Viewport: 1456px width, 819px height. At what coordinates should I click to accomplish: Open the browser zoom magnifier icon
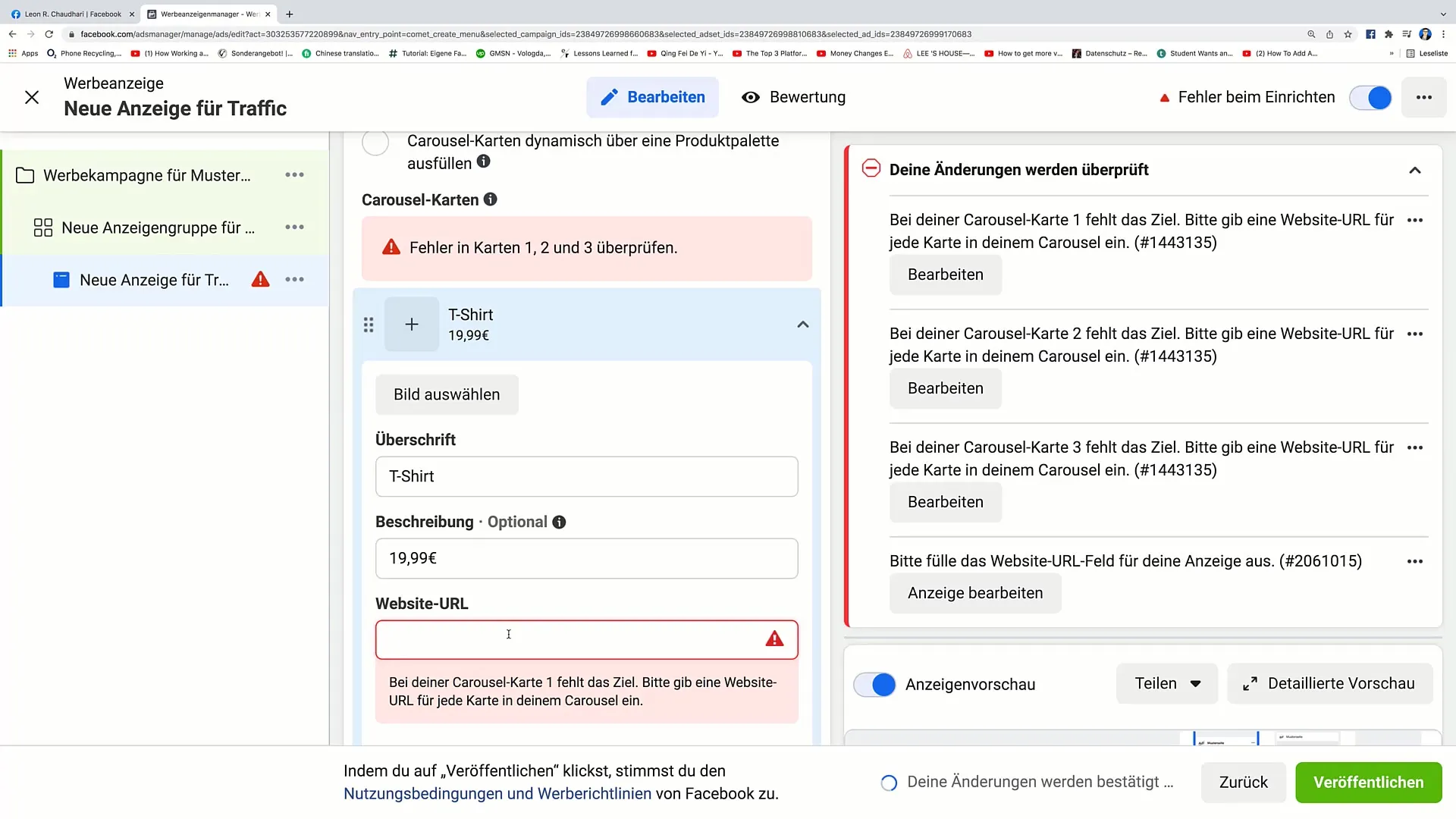click(1311, 34)
